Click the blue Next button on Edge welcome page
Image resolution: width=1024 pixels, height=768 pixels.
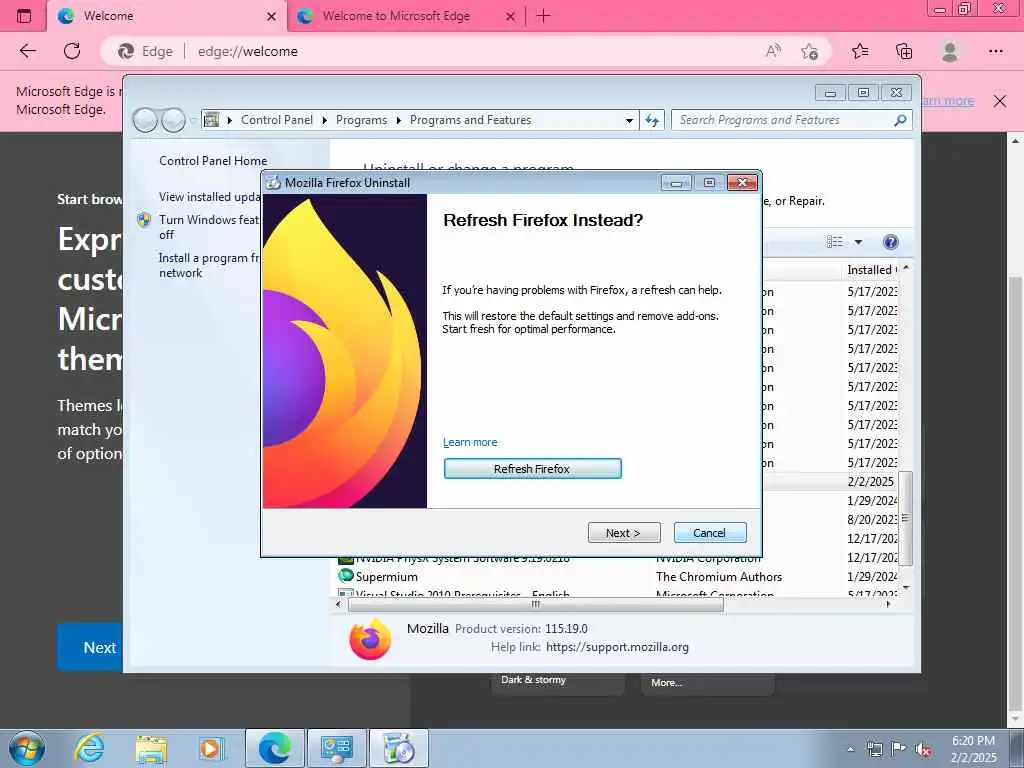pyautogui.click(x=90, y=647)
